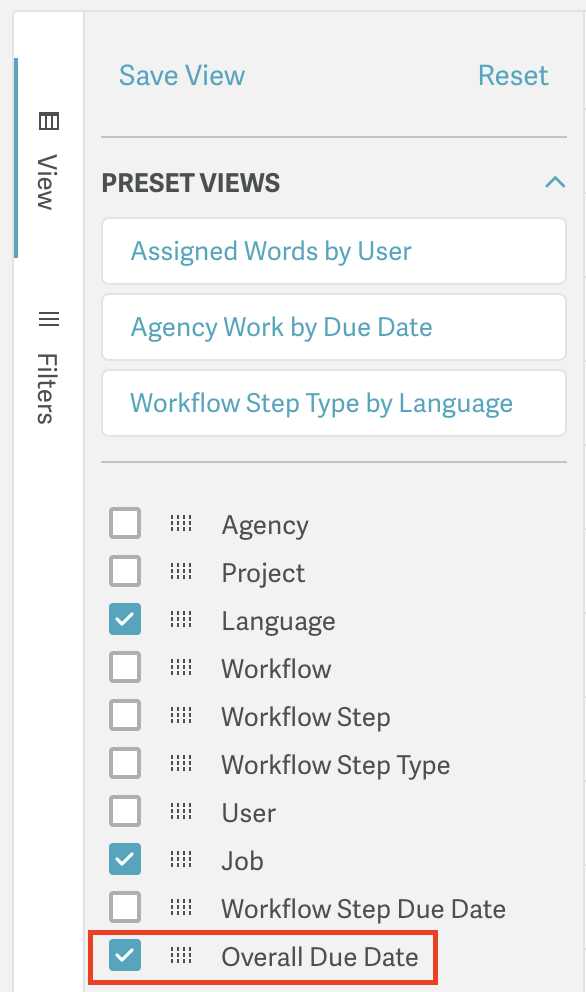Tick the Workflow Step Due Date checkbox
Viewport: 586px width, 992px height.
point(125,907)
